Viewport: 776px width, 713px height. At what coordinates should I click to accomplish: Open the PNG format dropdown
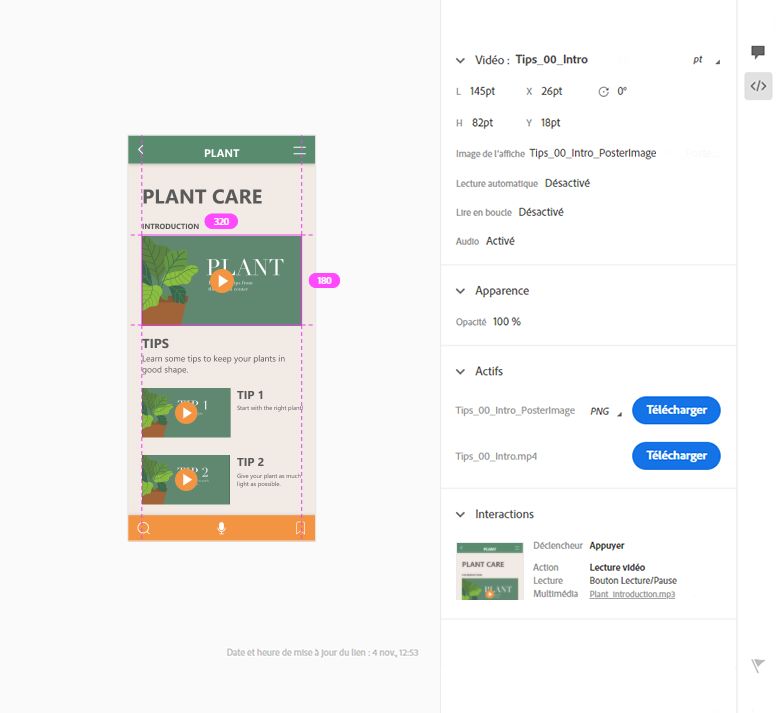(606, 412)
